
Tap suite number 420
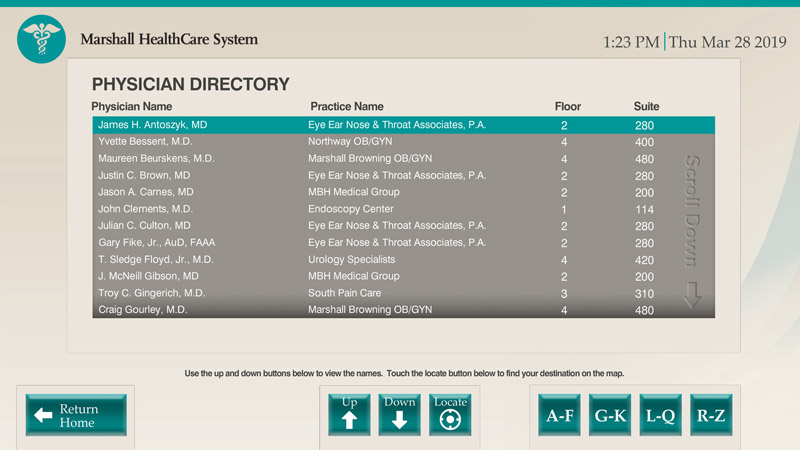click(644, 260)
